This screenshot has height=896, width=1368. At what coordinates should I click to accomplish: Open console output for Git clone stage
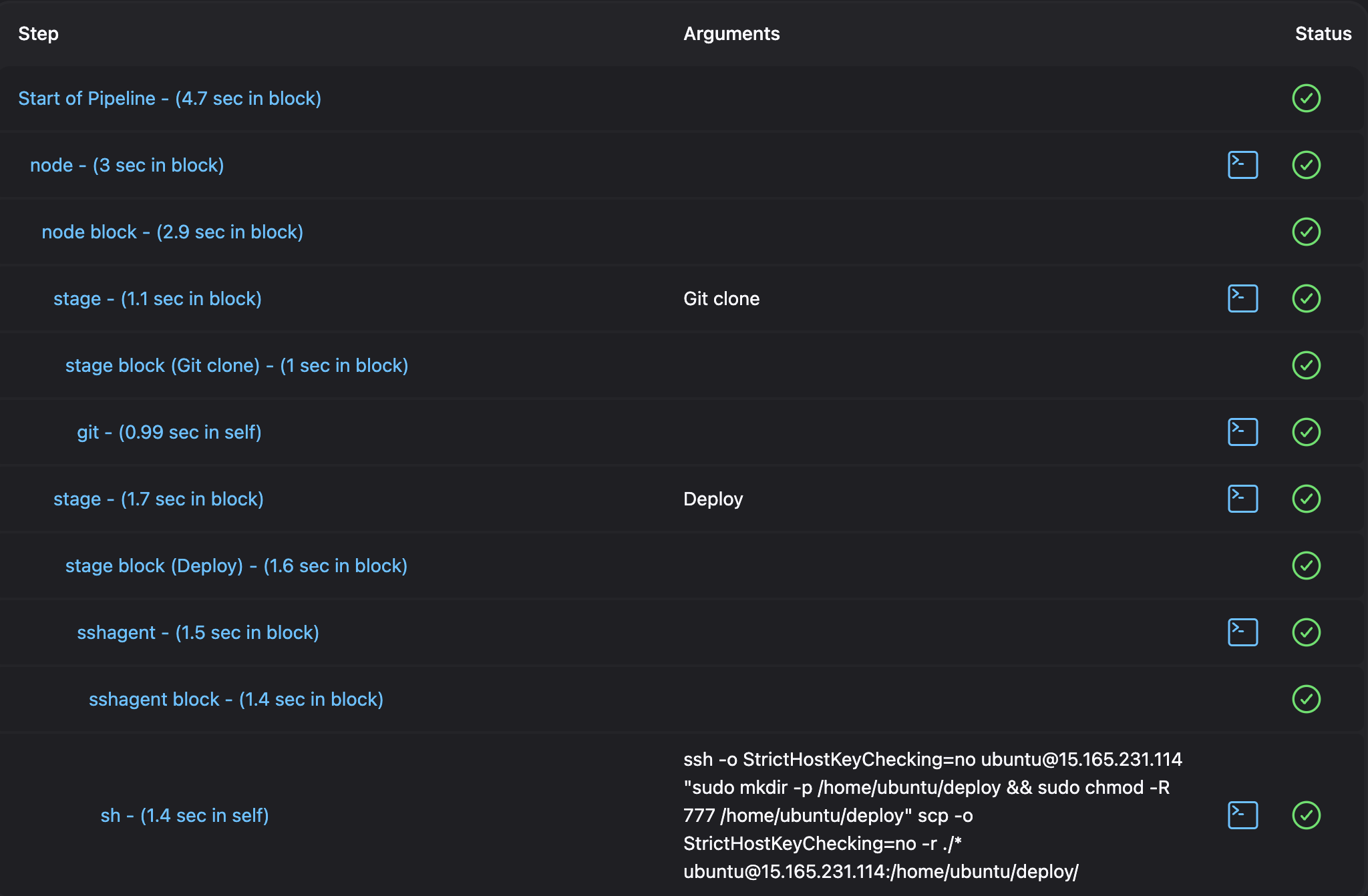pos(1242,298)
